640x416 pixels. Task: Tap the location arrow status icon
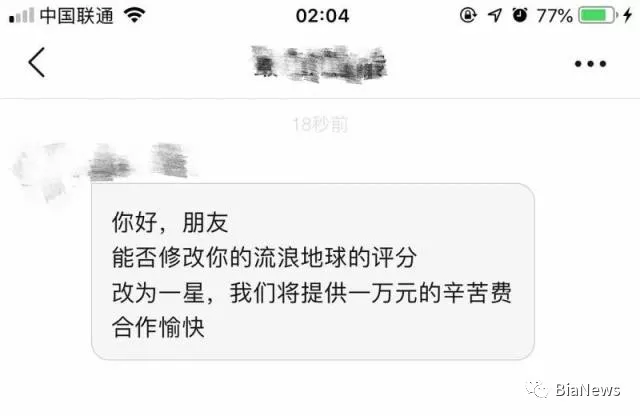coord(495,16)
